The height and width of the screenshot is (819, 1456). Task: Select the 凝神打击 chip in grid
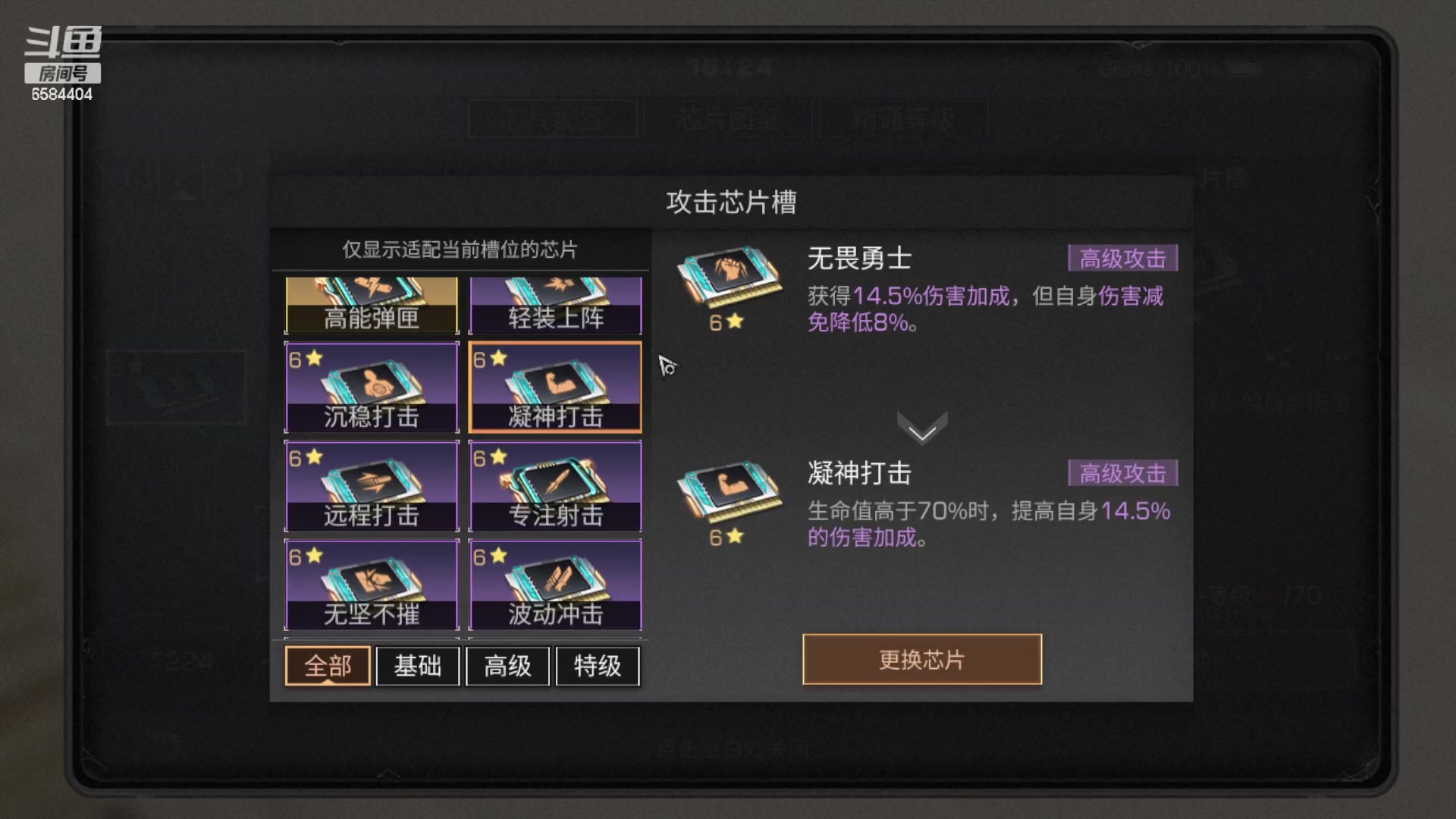tap(555, 388)
